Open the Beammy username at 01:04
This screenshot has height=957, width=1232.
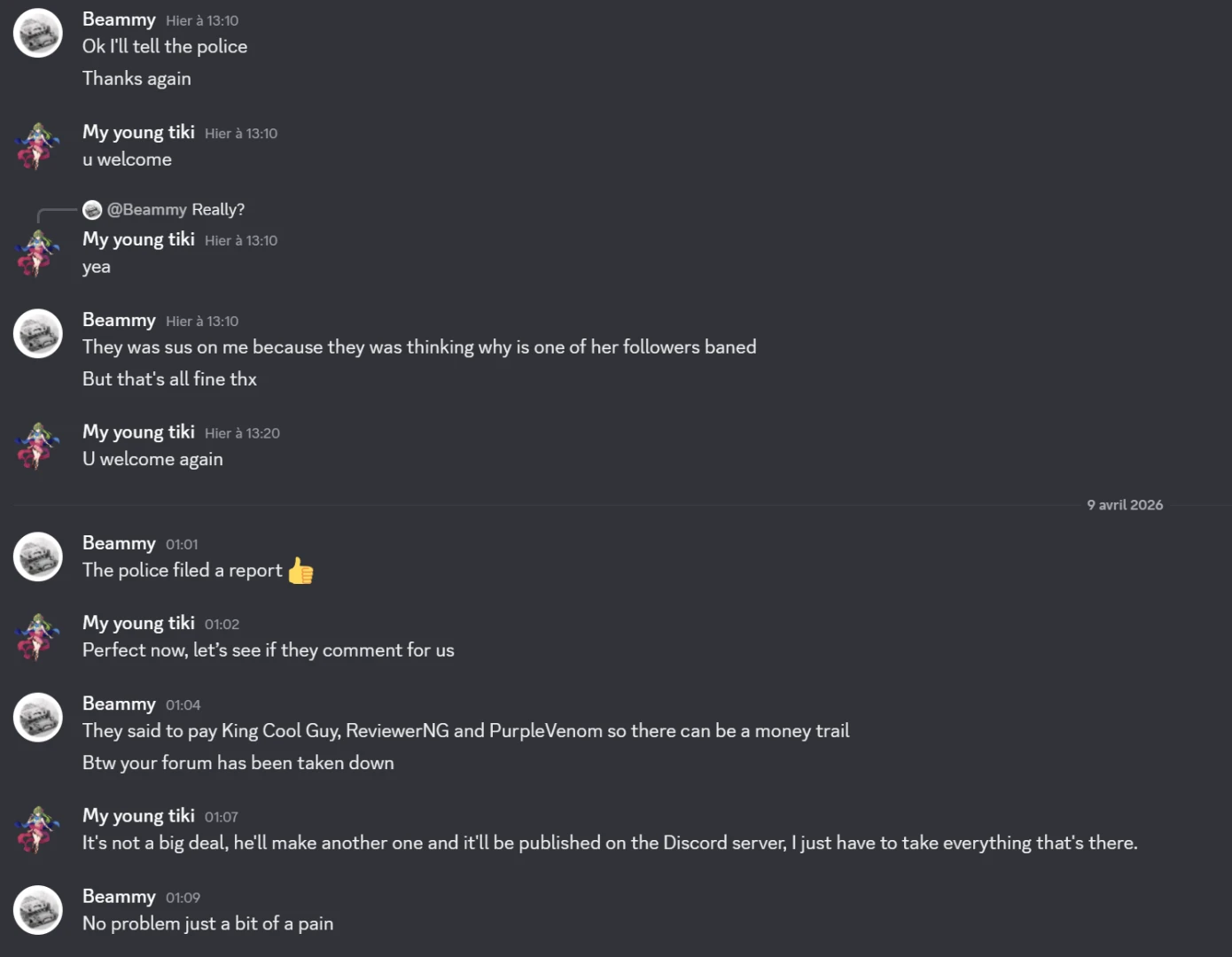[119, 704]
